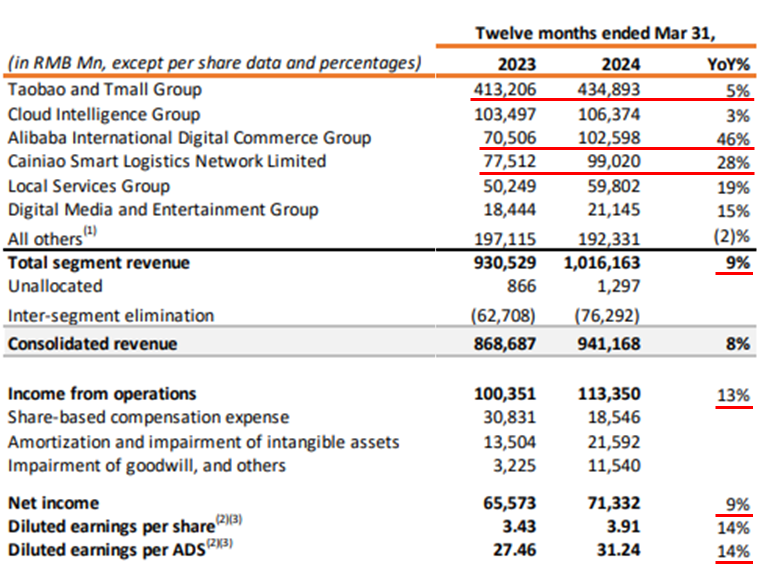The image size is (783, 570).
Task: Click the value 59,802
Action: coord(614,186)
